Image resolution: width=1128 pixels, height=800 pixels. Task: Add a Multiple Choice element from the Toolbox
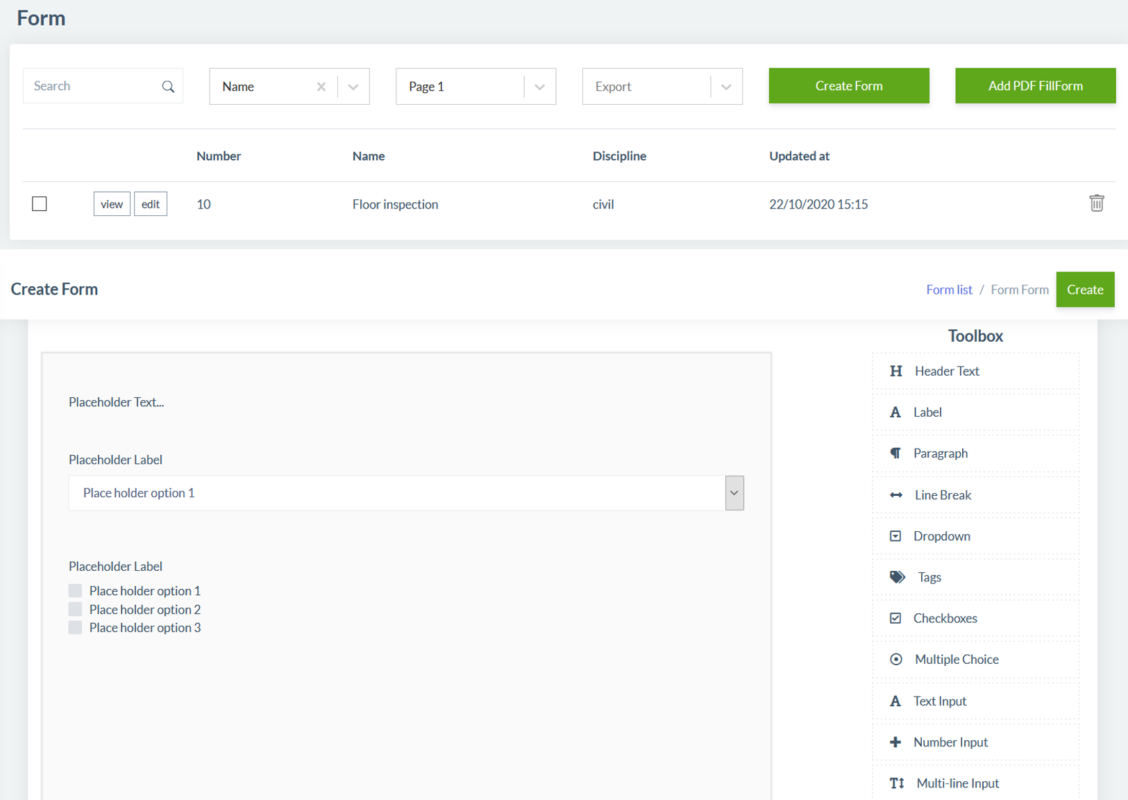click(955, 658)
